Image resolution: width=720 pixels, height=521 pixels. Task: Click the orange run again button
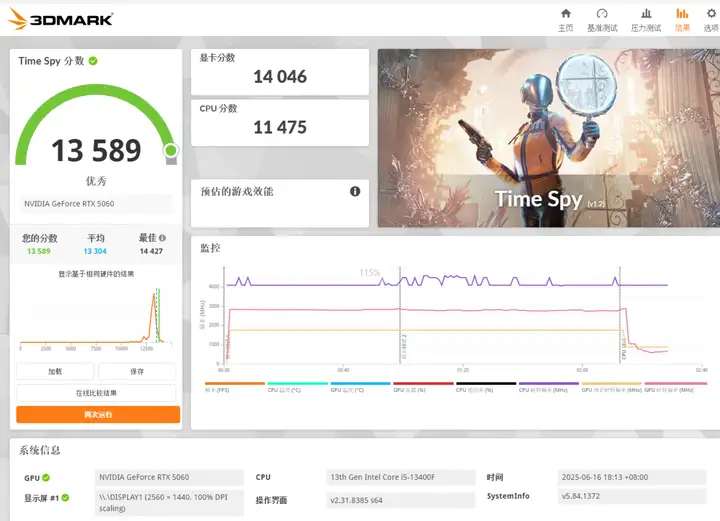point(98,415)
